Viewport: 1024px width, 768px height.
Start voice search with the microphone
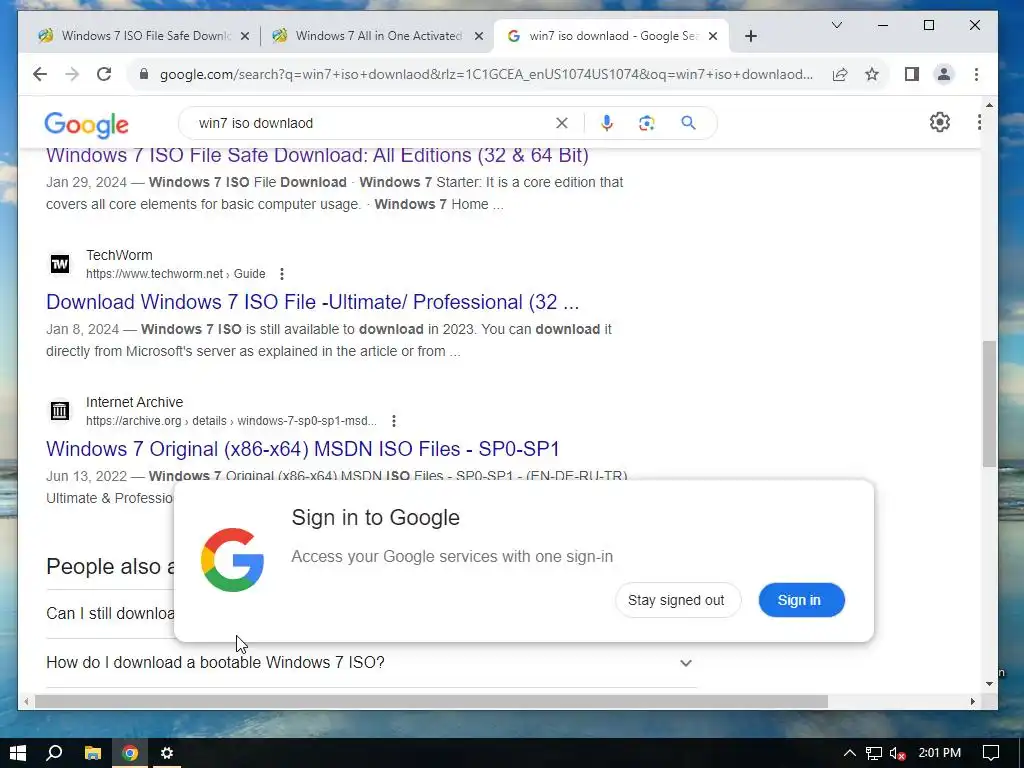[607, 123]
